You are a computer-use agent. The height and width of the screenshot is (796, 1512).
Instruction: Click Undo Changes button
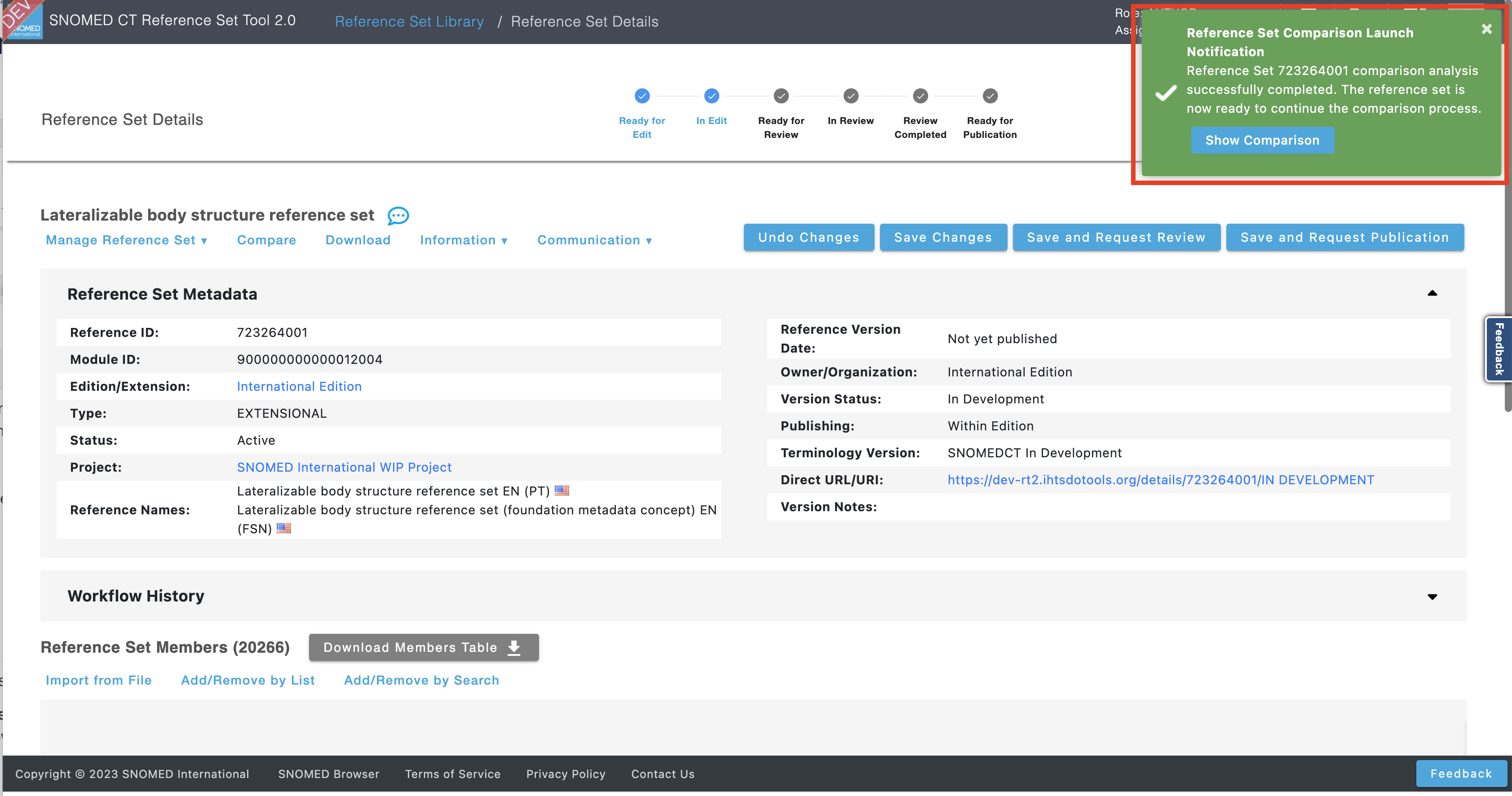(809, 237)
